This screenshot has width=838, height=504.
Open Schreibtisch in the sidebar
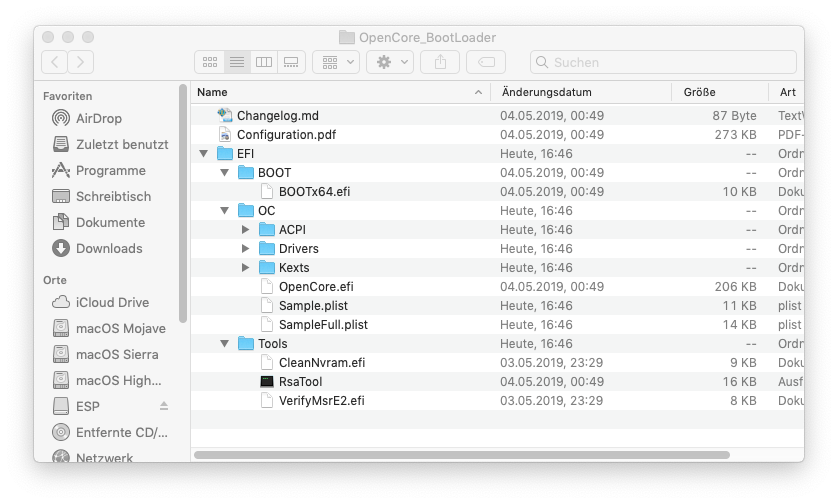(x=102, y=196)
